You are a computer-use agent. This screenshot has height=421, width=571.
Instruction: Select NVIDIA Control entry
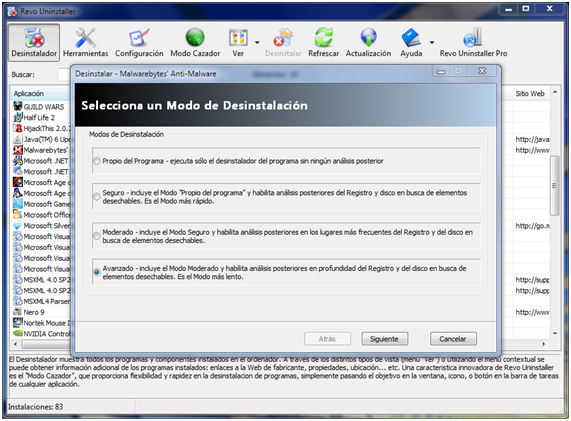click(x=41, y=334)
